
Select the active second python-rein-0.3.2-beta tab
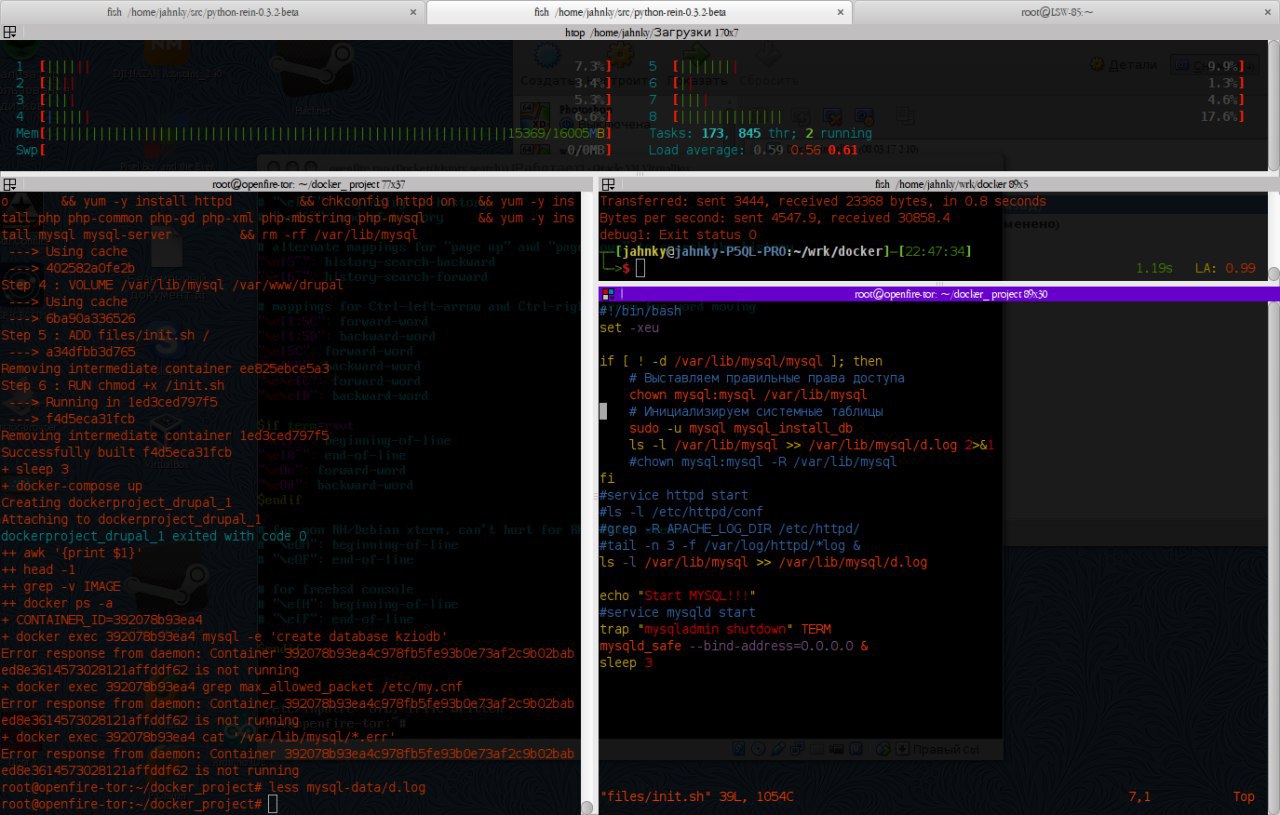640,12
